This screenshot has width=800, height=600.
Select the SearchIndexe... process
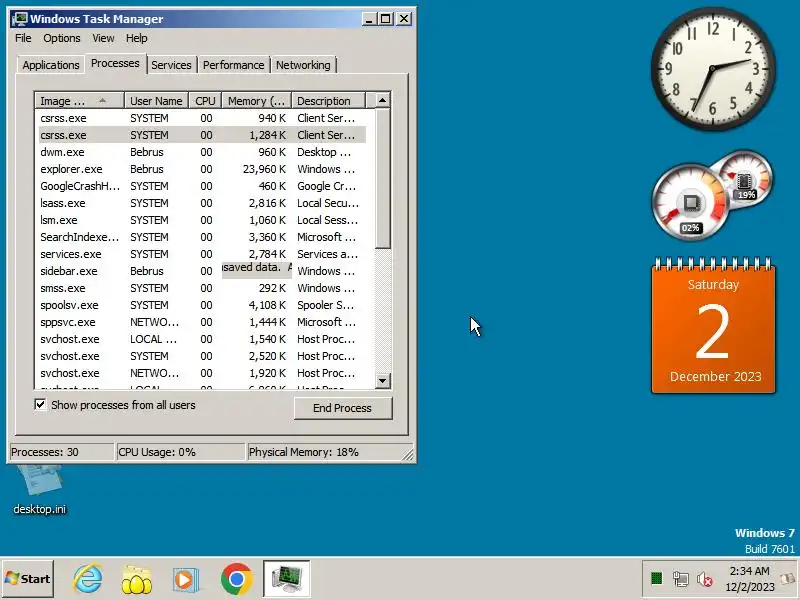click(x=201, y=237)
